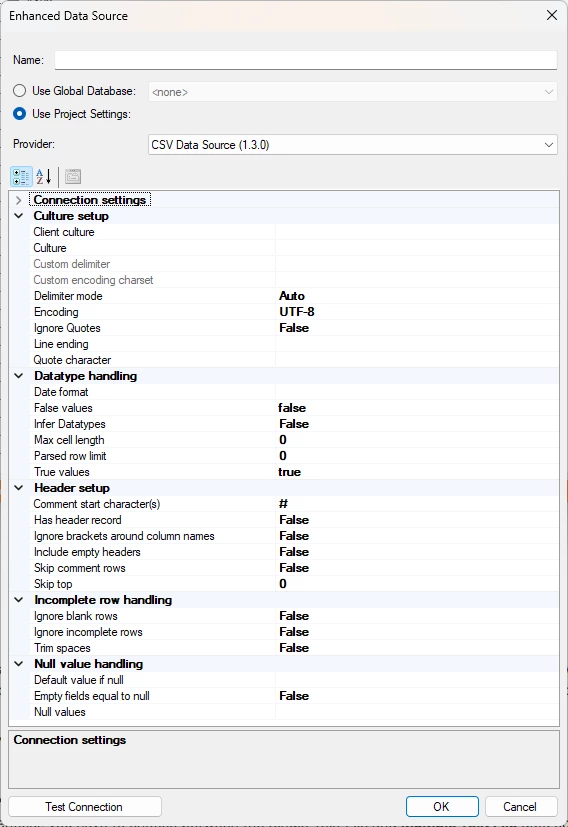Collapse the Incomplete row handling category

pyautogui.click(x=18, y=600)
